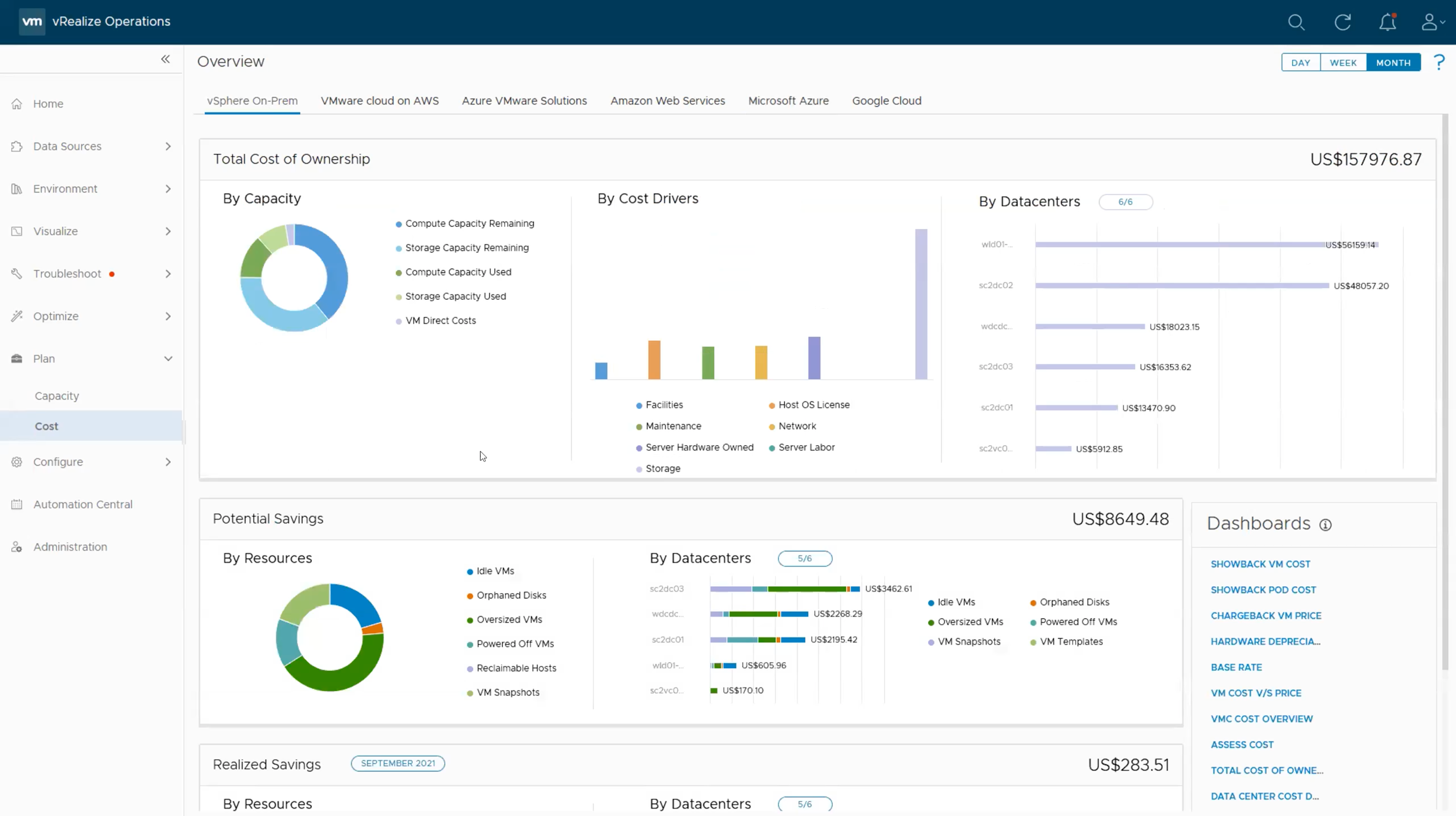
Task: Open VMC COST OVERVIEW dashboard
Action: [x=1261, y=719]
